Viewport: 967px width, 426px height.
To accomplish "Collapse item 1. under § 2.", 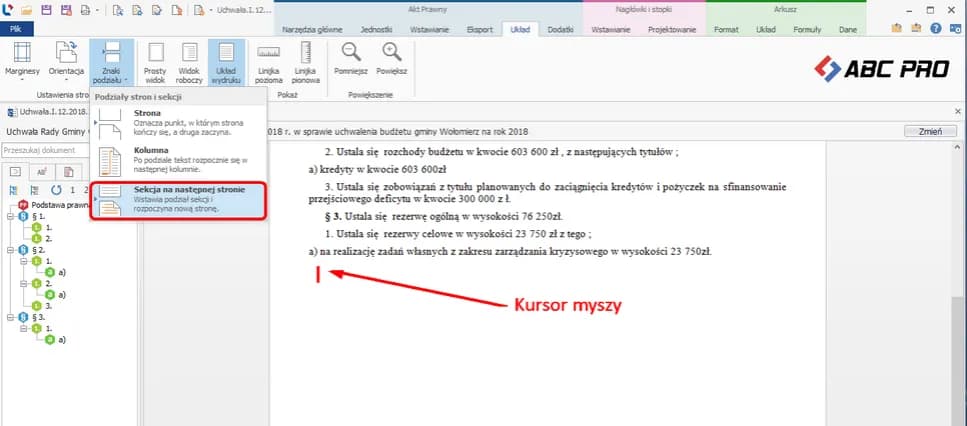I will click(23, 261).
